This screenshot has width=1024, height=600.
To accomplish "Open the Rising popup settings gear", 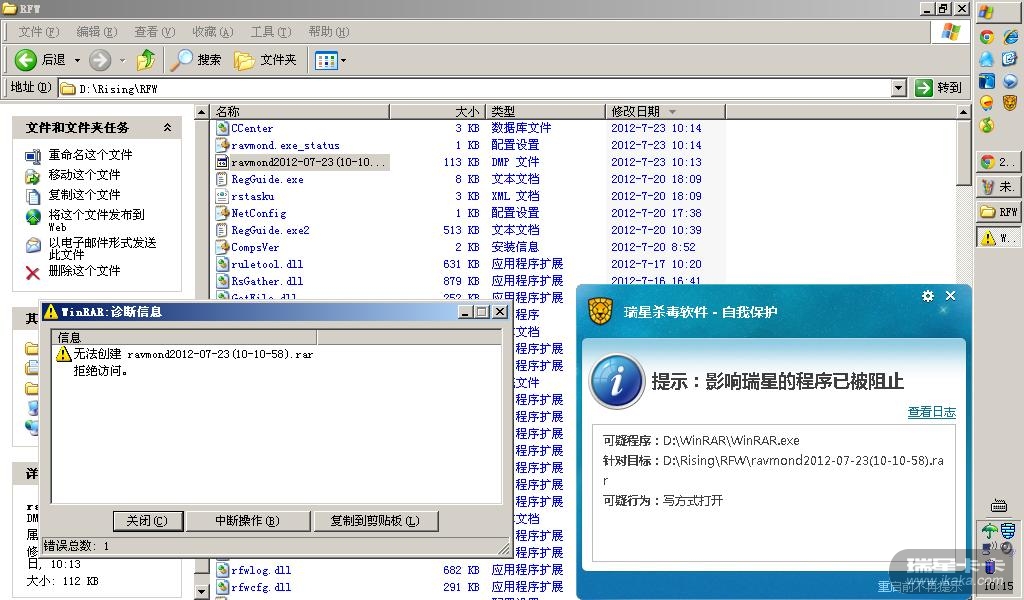I will pyautogui.click(x=928, y=296).
